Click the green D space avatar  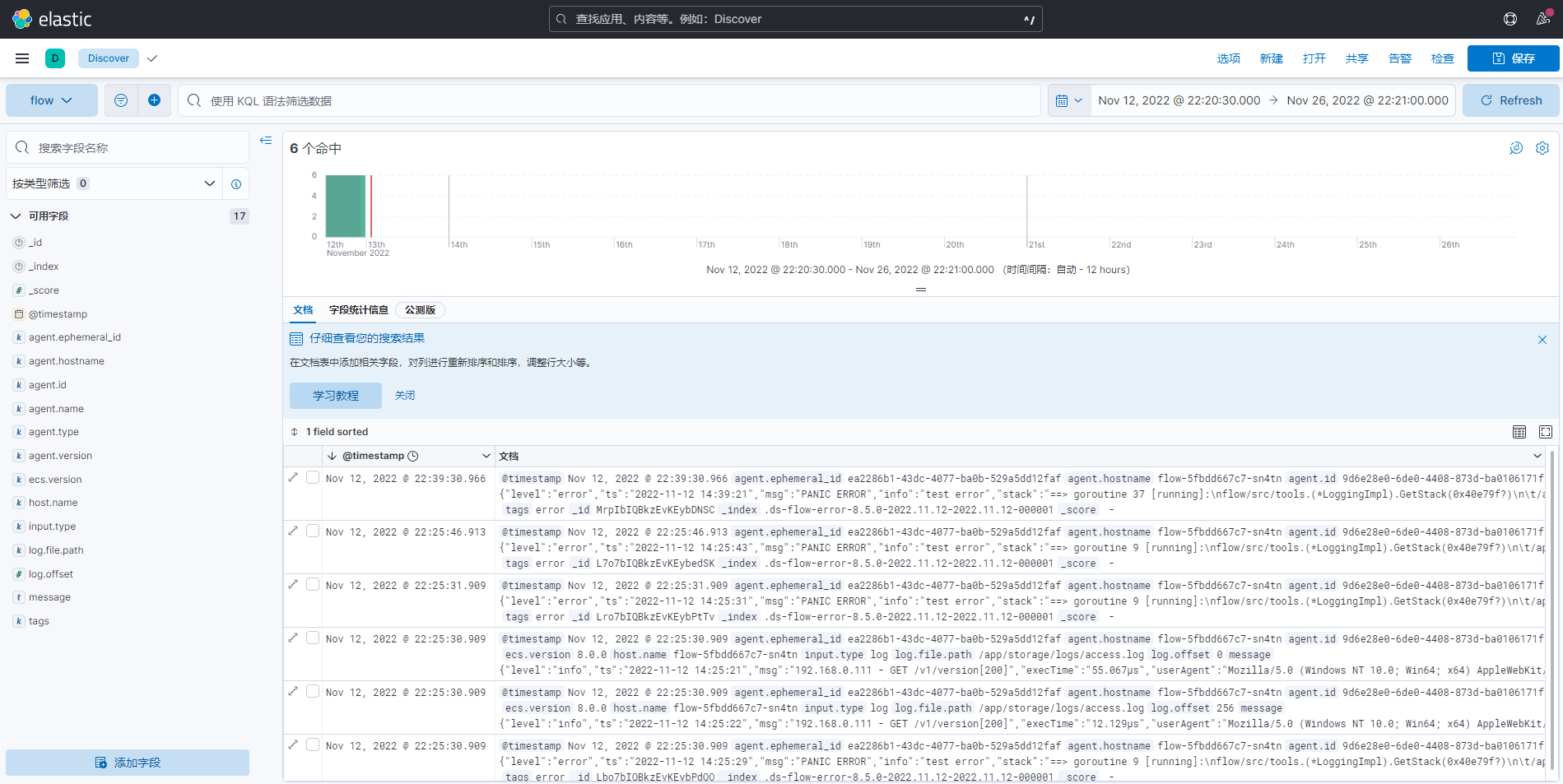(x=55, y=58)
